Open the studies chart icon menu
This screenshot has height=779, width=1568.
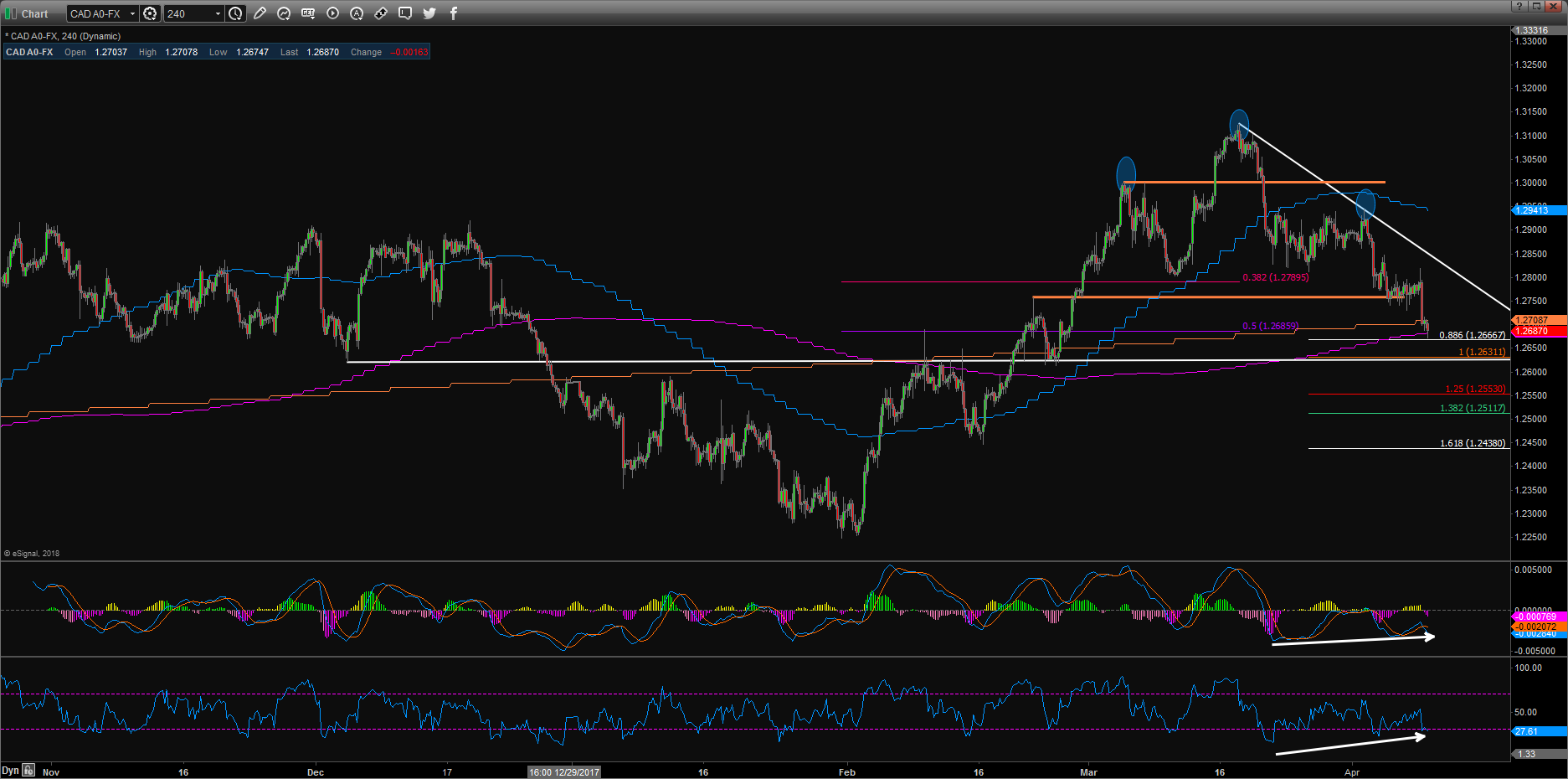285,13
